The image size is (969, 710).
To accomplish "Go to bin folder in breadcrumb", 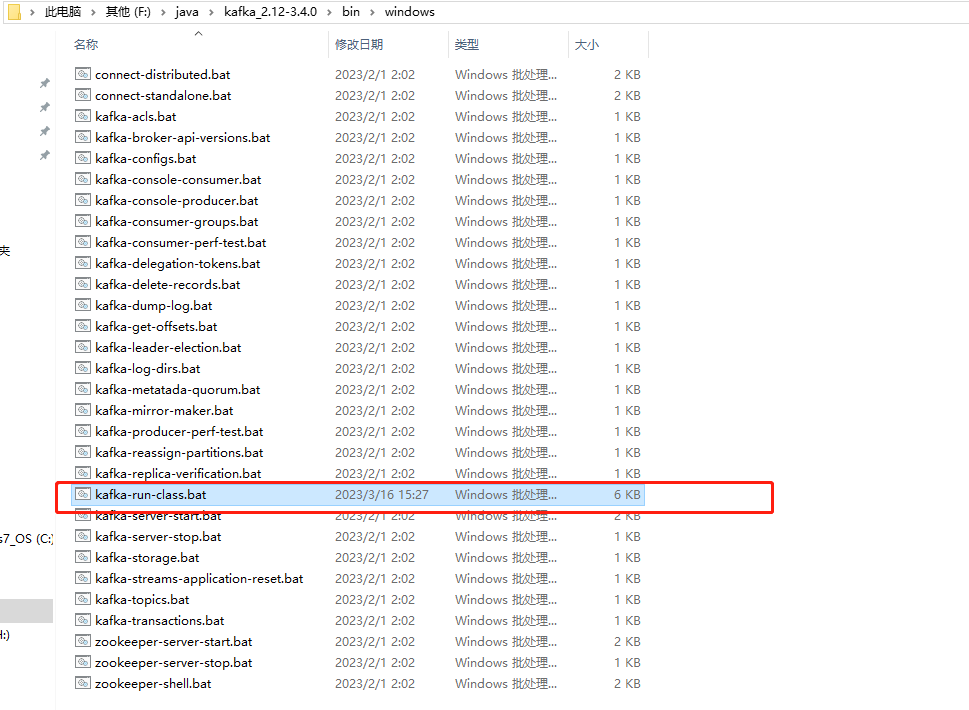I will (351, 12).
